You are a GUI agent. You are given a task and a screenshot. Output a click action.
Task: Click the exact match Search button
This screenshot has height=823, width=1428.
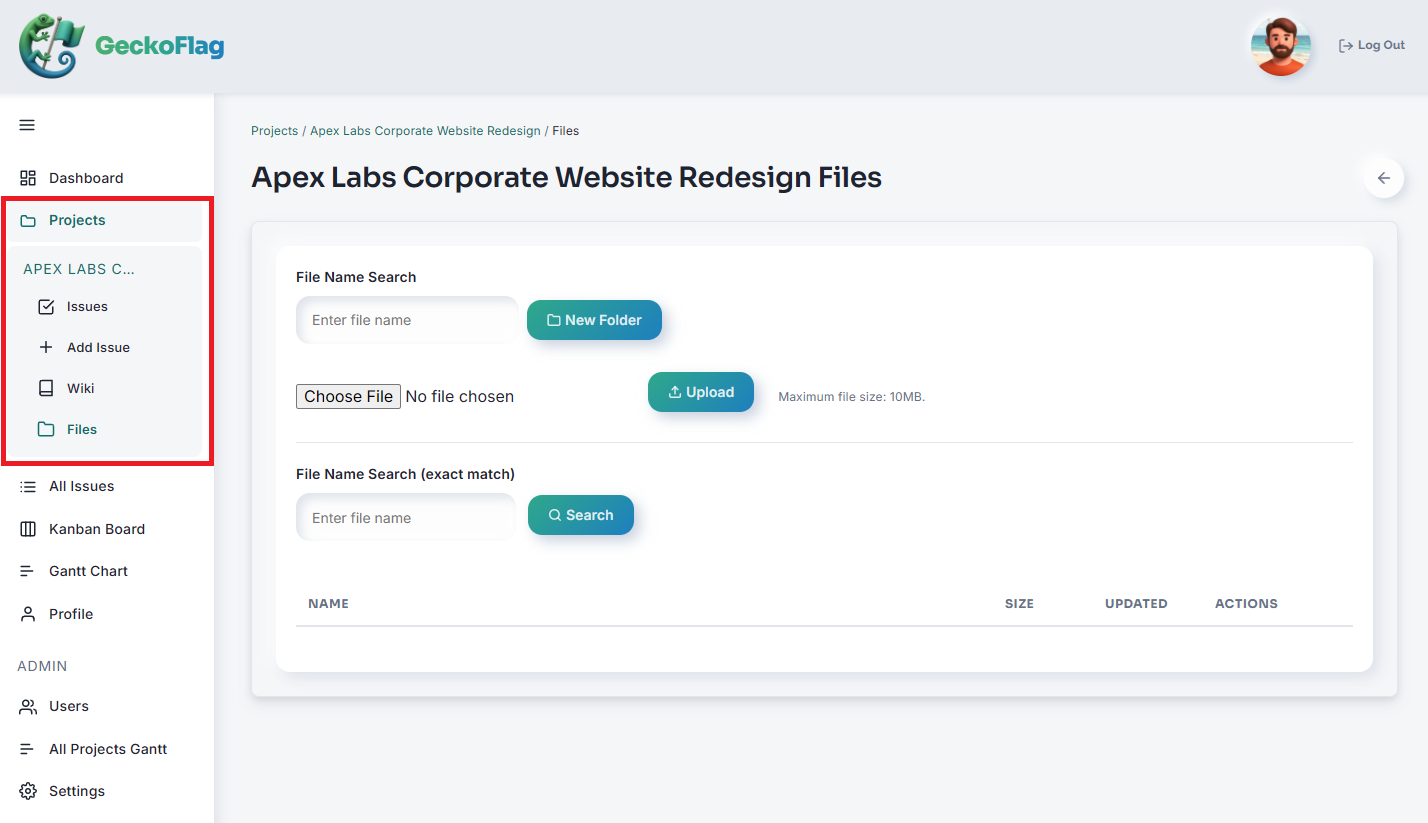point(581,515)
